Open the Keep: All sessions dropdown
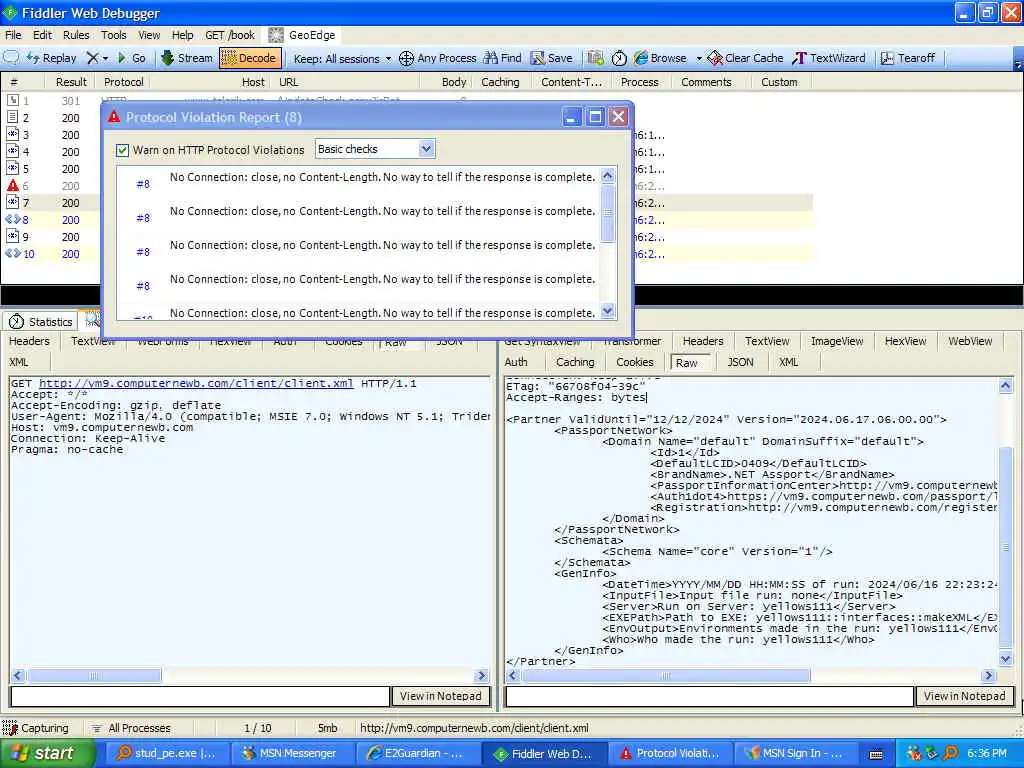This screenshot has height=768, width=1024. (x=342, y=58)
